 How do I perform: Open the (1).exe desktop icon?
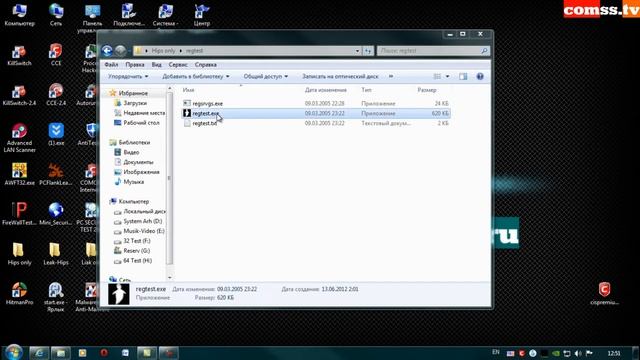[56, 135]
